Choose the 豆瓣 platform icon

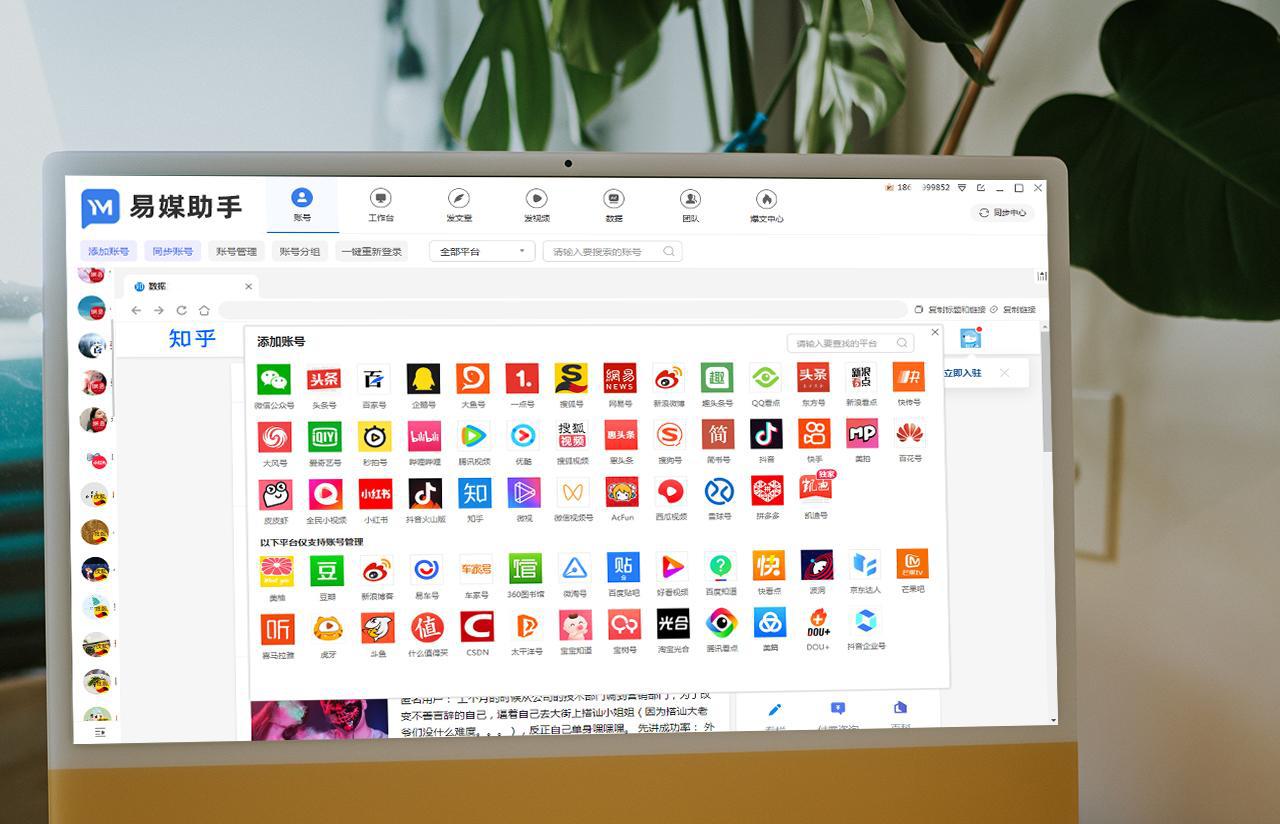tap(326, 571)
